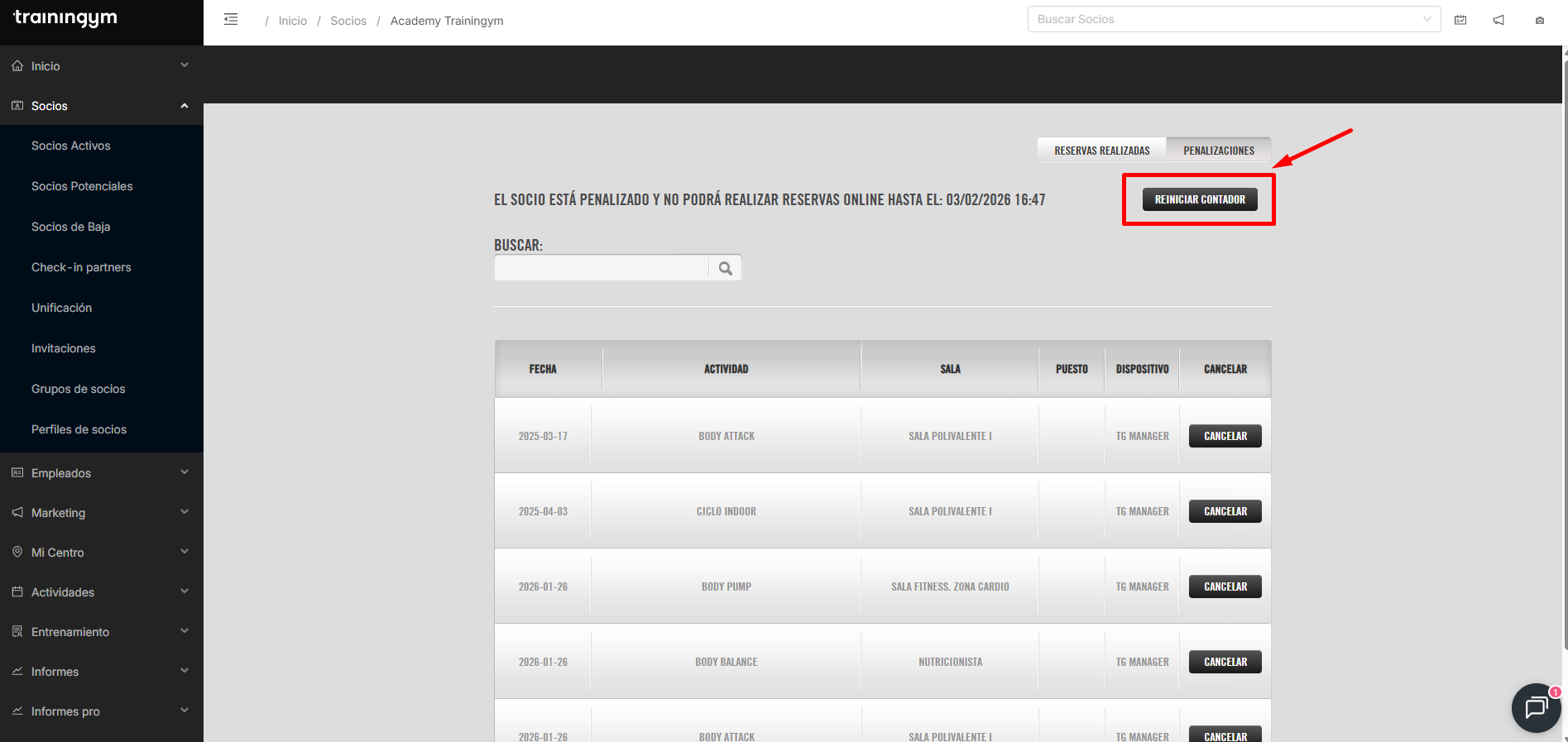1568x742 pixels.
Task: Open the Buscar Socios dropdown
Action: click(x=1233, y=19)
